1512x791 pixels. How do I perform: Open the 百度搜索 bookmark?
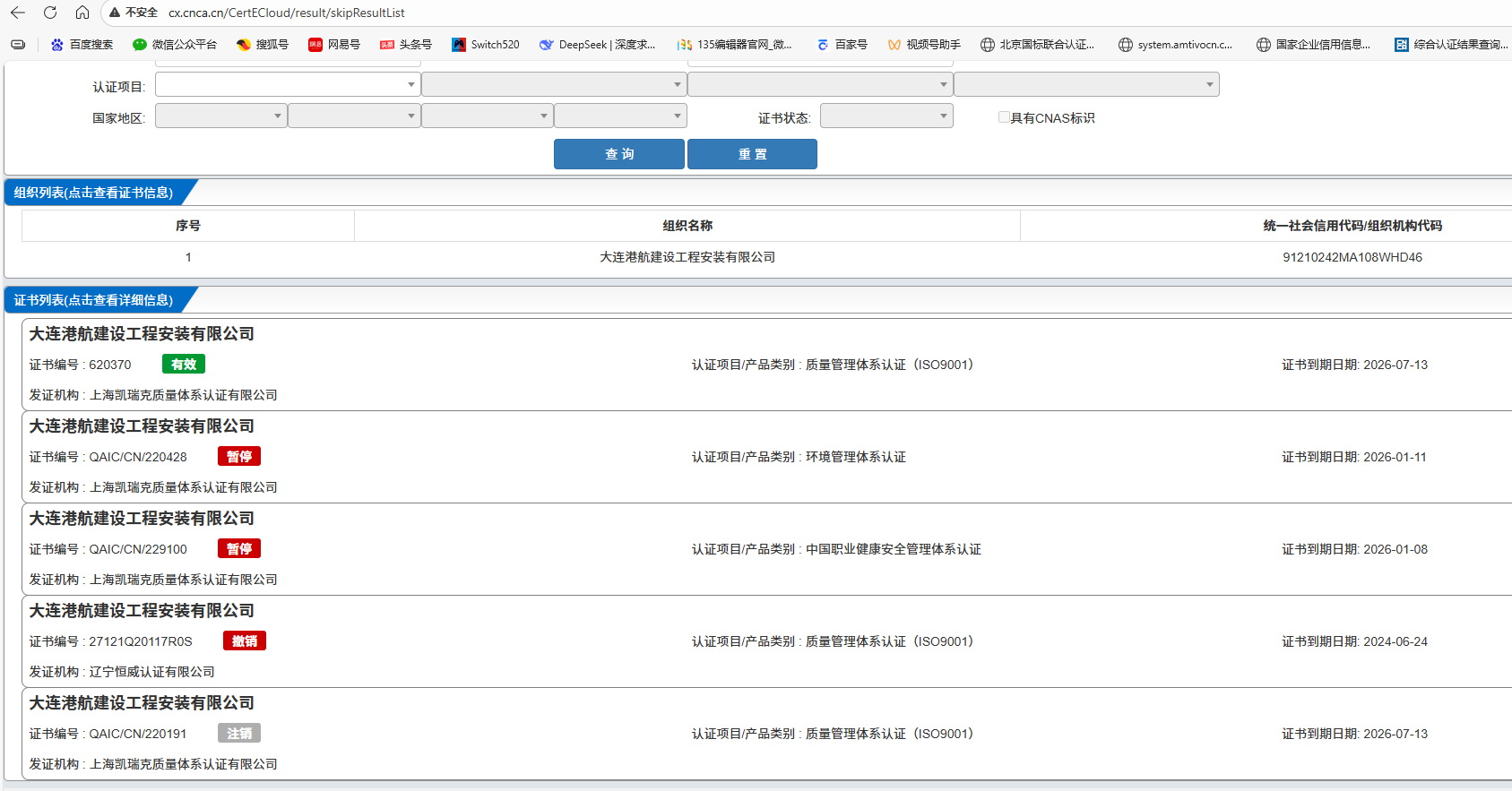[x=82, y=45]
